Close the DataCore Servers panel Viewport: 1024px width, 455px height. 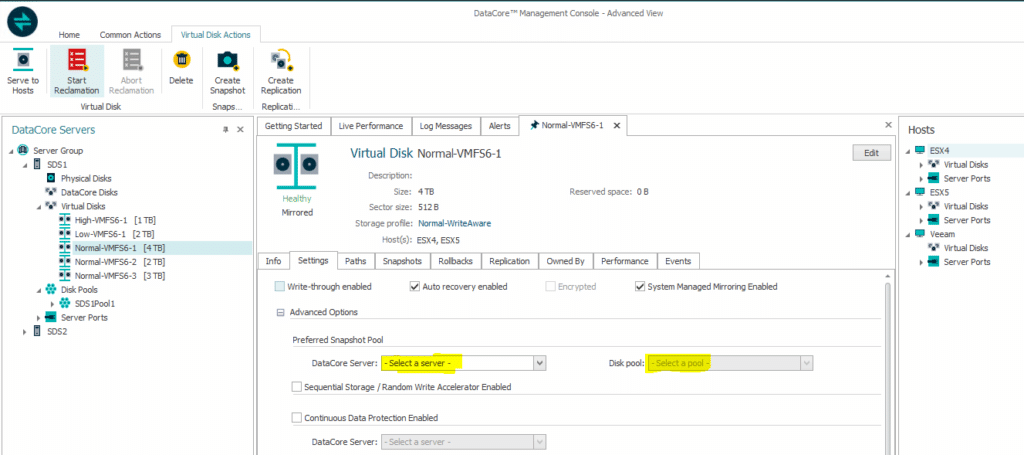240,130
